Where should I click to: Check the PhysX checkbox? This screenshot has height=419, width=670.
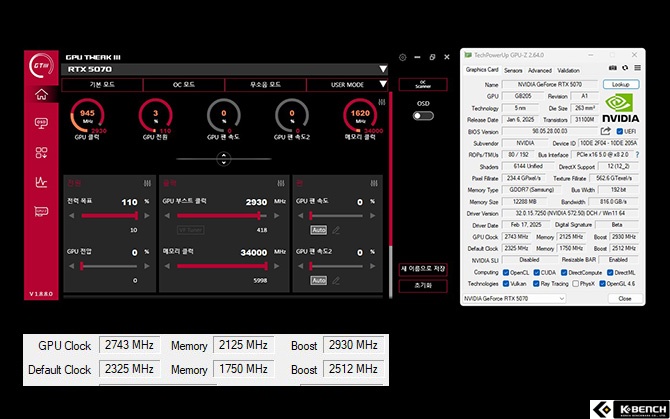(576, 284)
